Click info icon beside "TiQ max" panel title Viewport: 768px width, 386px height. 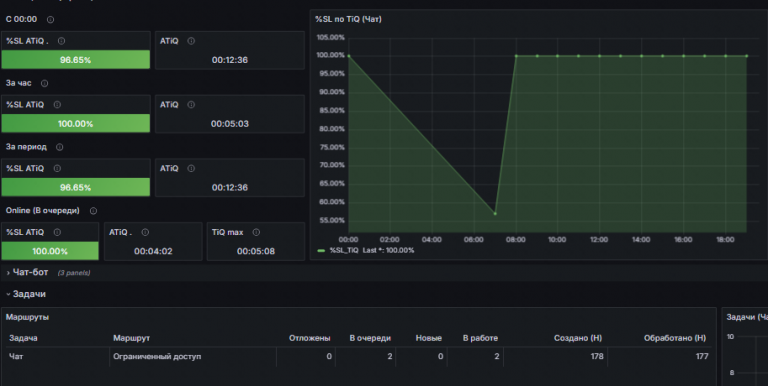click(x=256, y=232)
